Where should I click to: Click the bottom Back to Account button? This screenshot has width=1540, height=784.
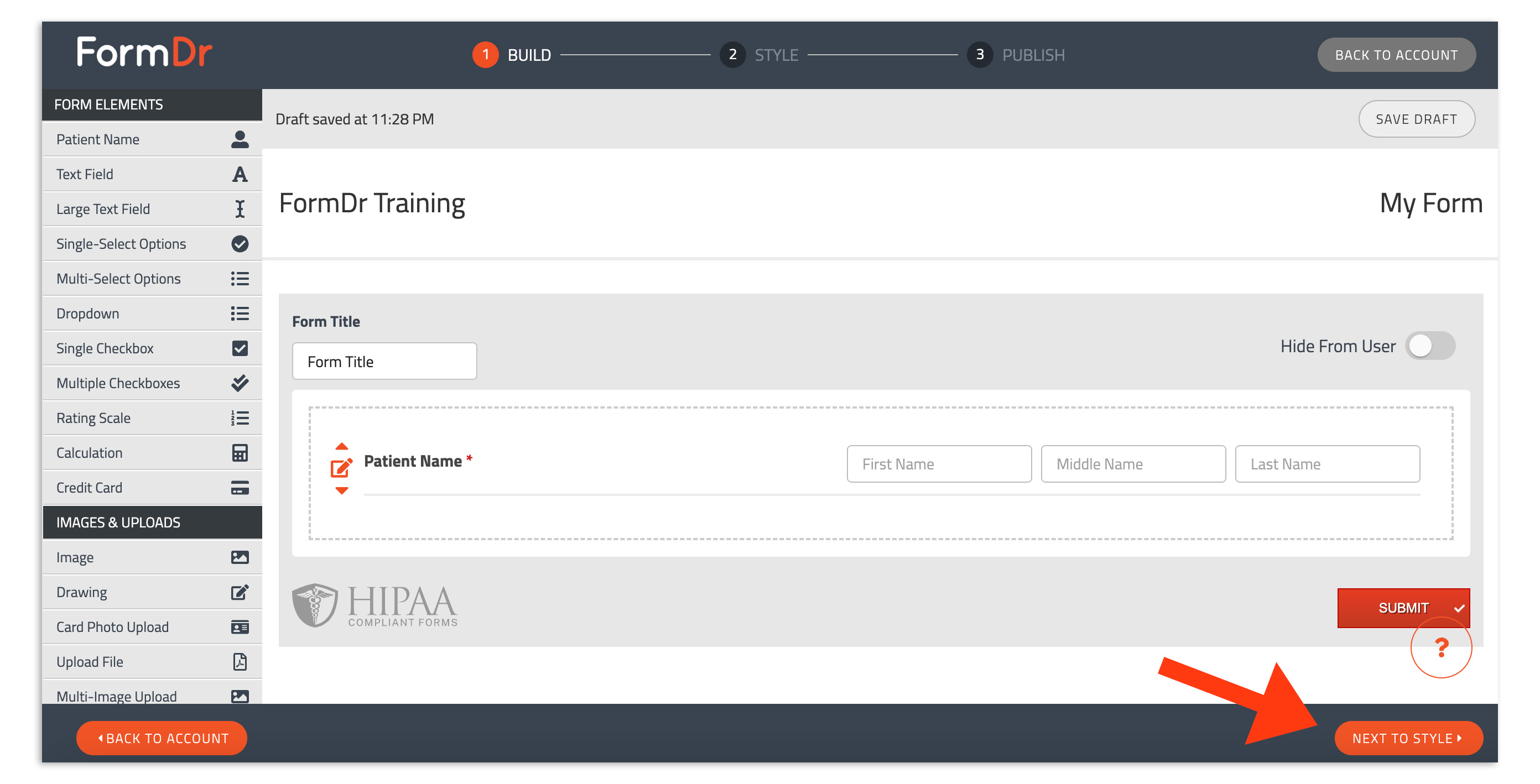point(162,739)
